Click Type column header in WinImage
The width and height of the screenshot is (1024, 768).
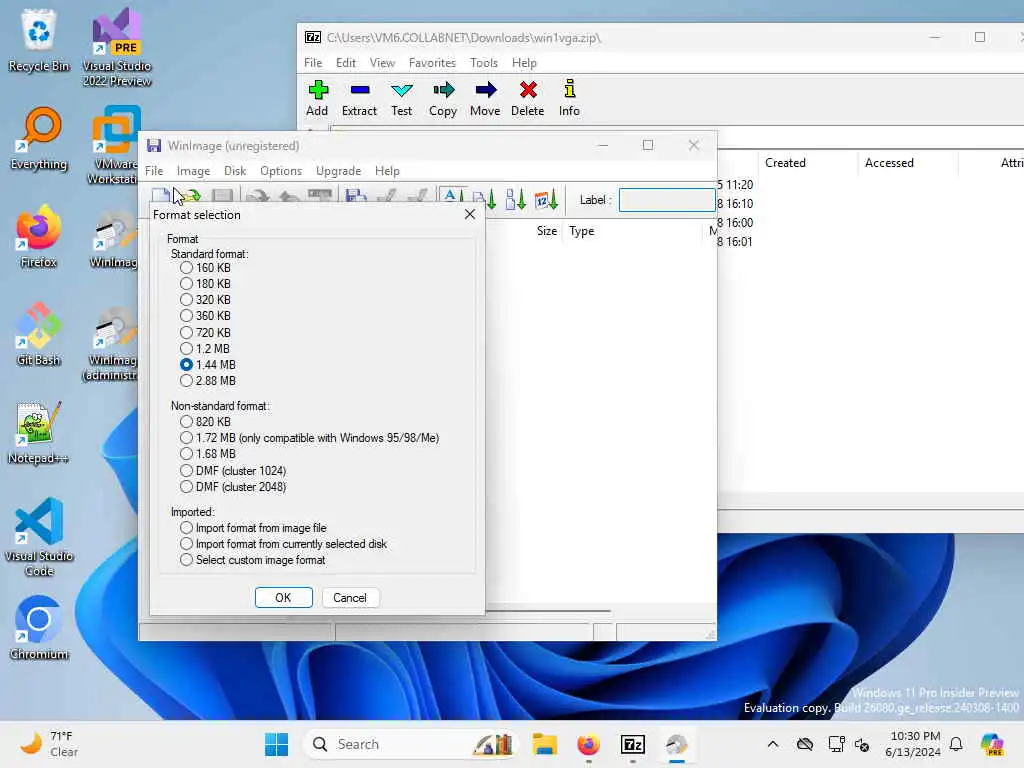[633, 231]
